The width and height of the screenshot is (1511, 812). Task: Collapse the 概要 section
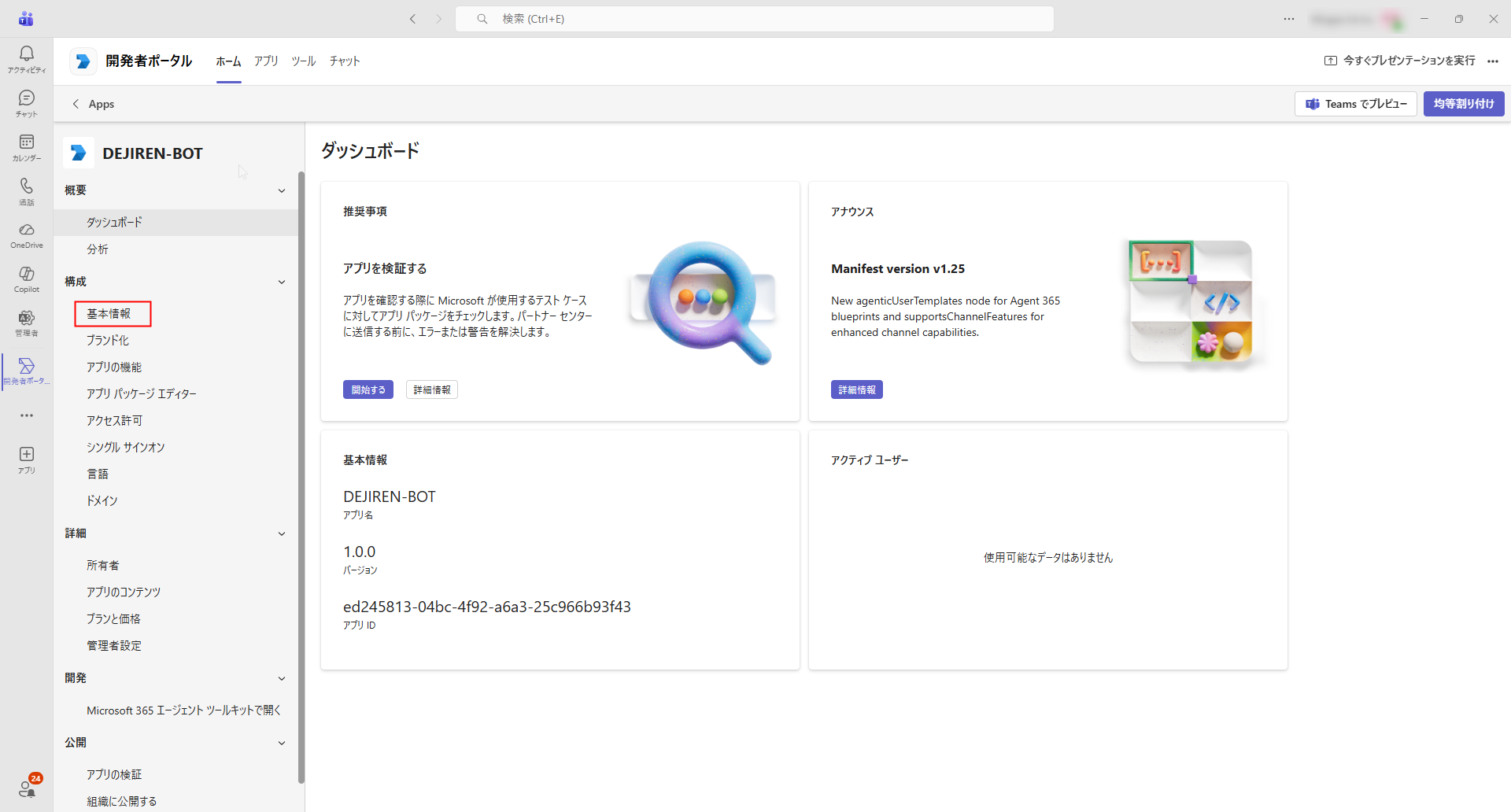tap(282, 190)
